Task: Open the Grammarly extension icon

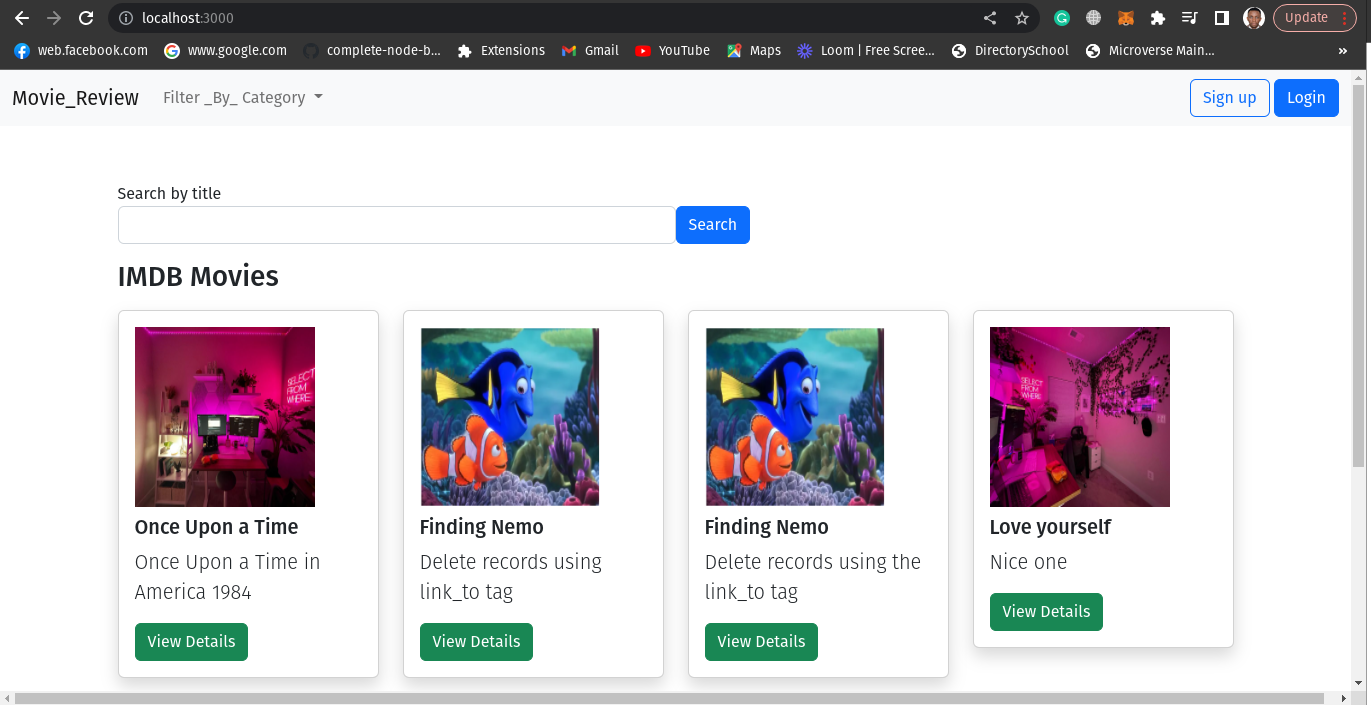Action: (1062, 18)
